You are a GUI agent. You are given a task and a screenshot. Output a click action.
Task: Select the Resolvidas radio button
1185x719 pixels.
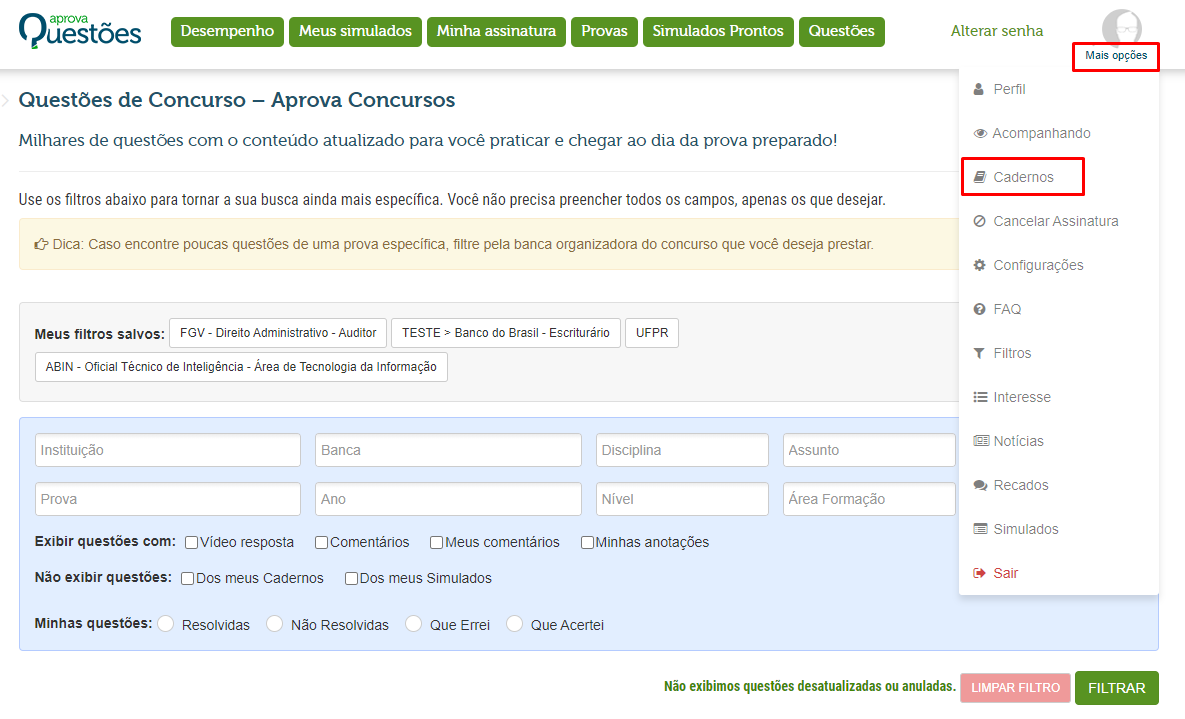click(165, 623)
